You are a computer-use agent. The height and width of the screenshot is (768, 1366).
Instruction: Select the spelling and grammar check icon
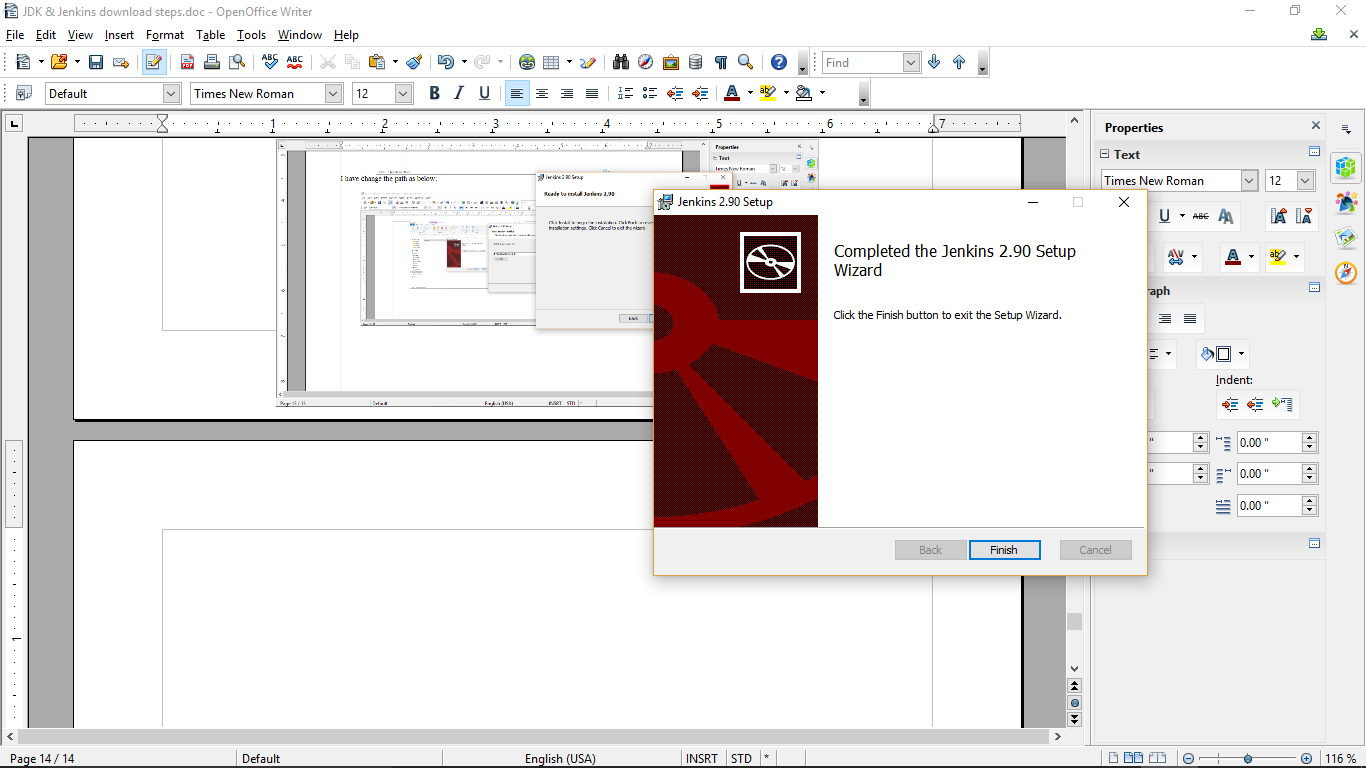tap(269, 62)
